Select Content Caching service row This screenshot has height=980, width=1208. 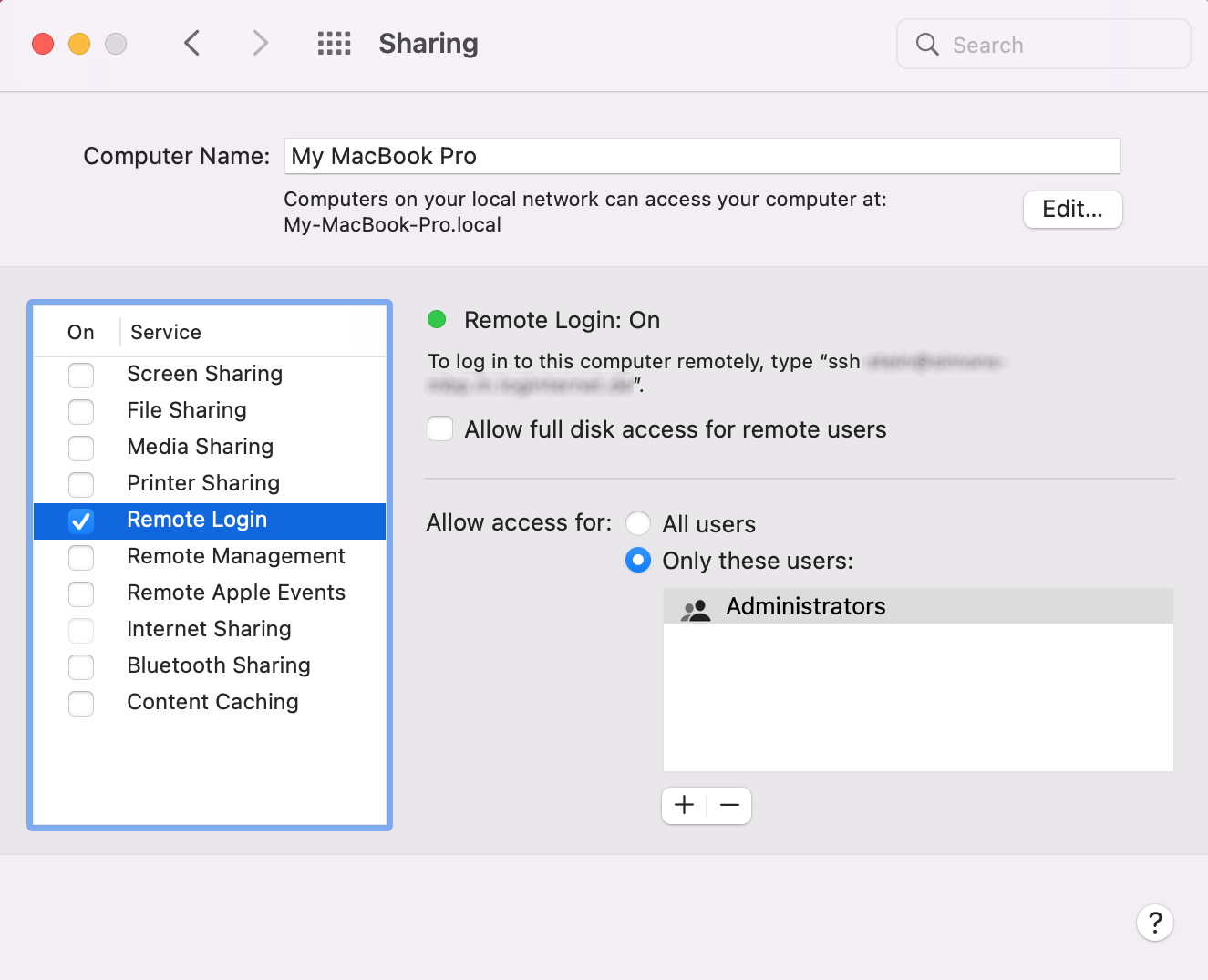(210, 702)
